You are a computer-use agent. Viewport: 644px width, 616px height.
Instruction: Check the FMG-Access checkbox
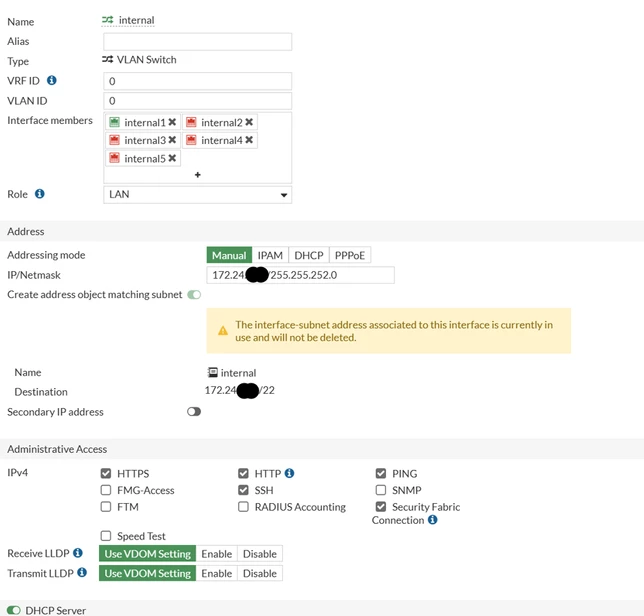106,490
